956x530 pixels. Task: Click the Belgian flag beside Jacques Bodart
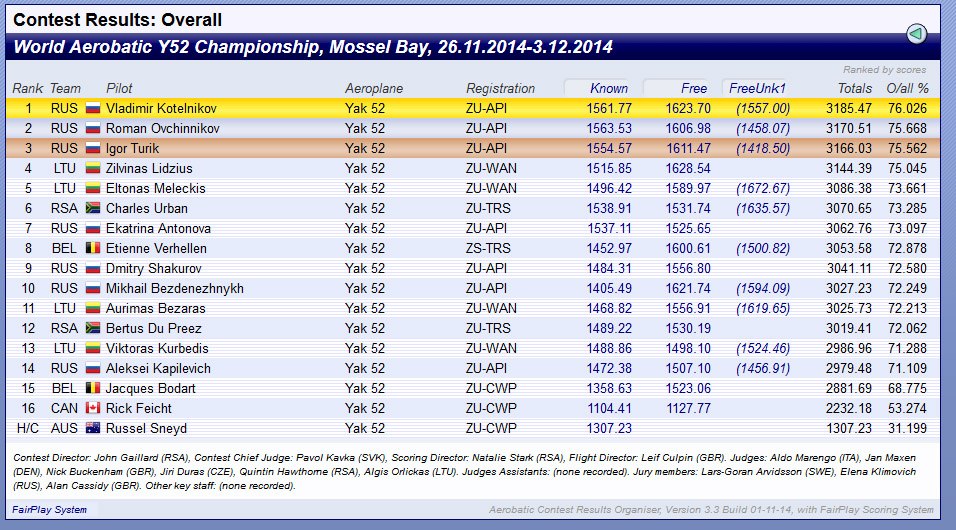coord(93,389)
